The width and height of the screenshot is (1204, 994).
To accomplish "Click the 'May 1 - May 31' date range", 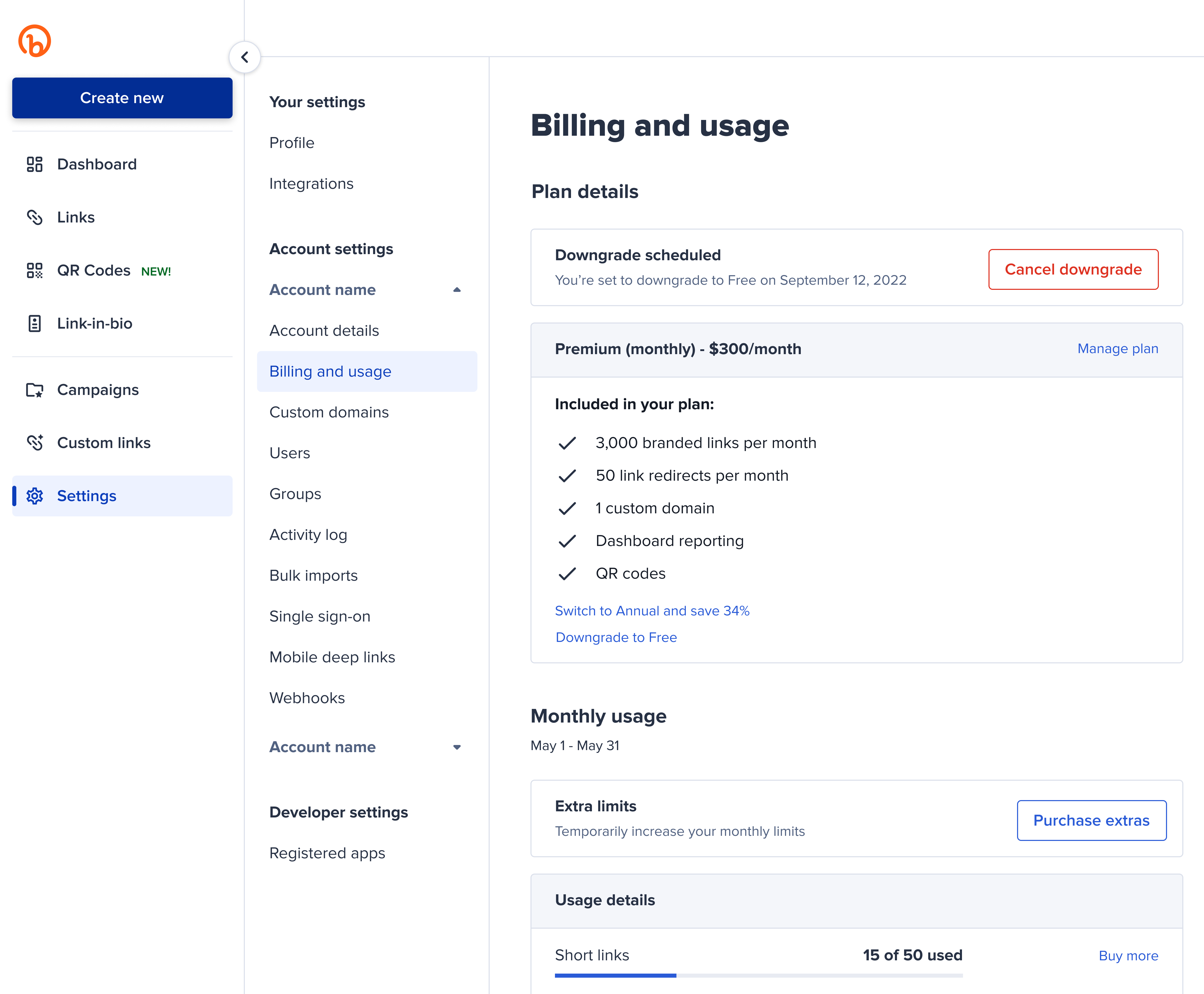I will [575, 745].
